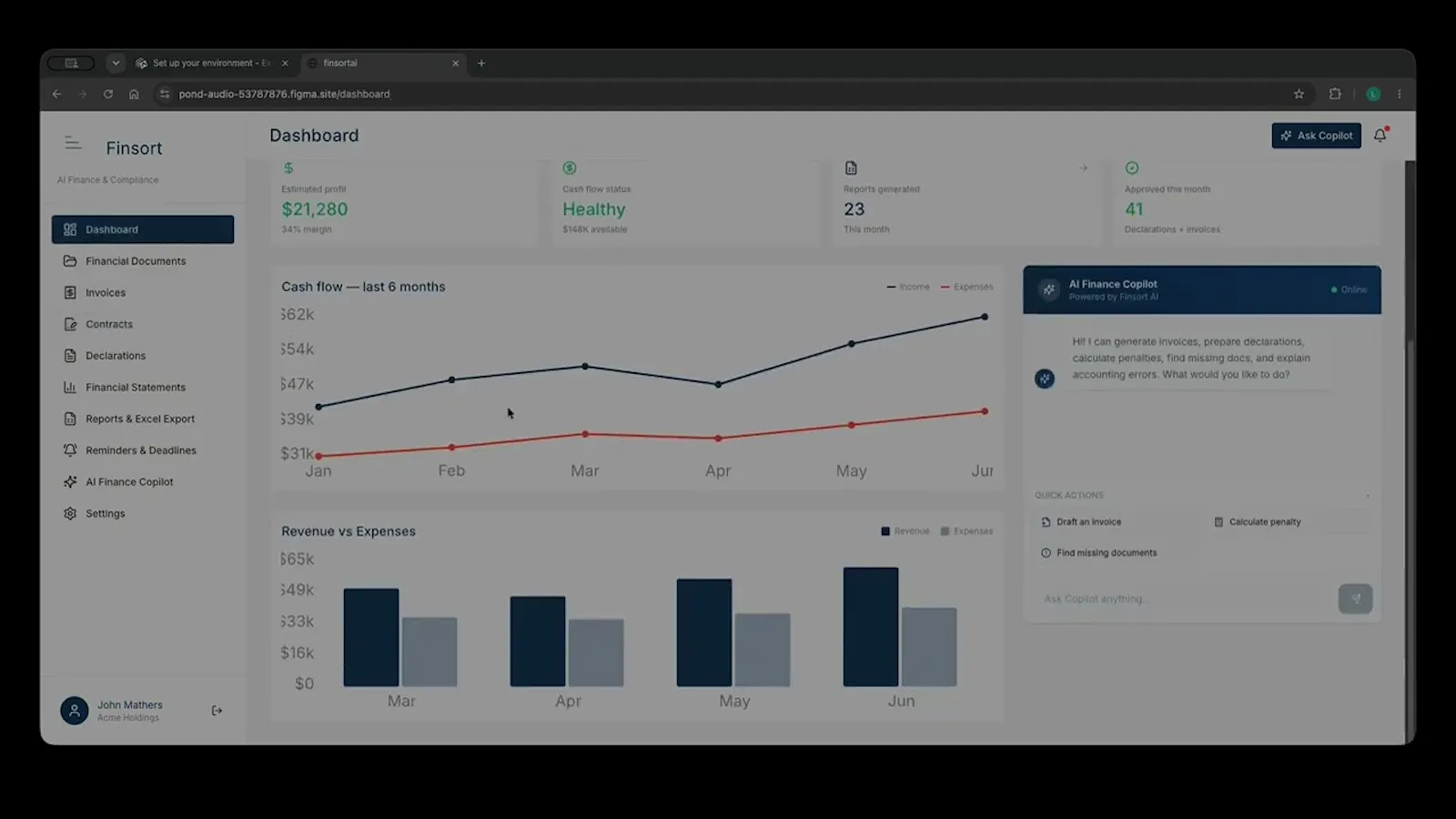Click the browser back arrow
1456x819 pixels.
[56, 94]
